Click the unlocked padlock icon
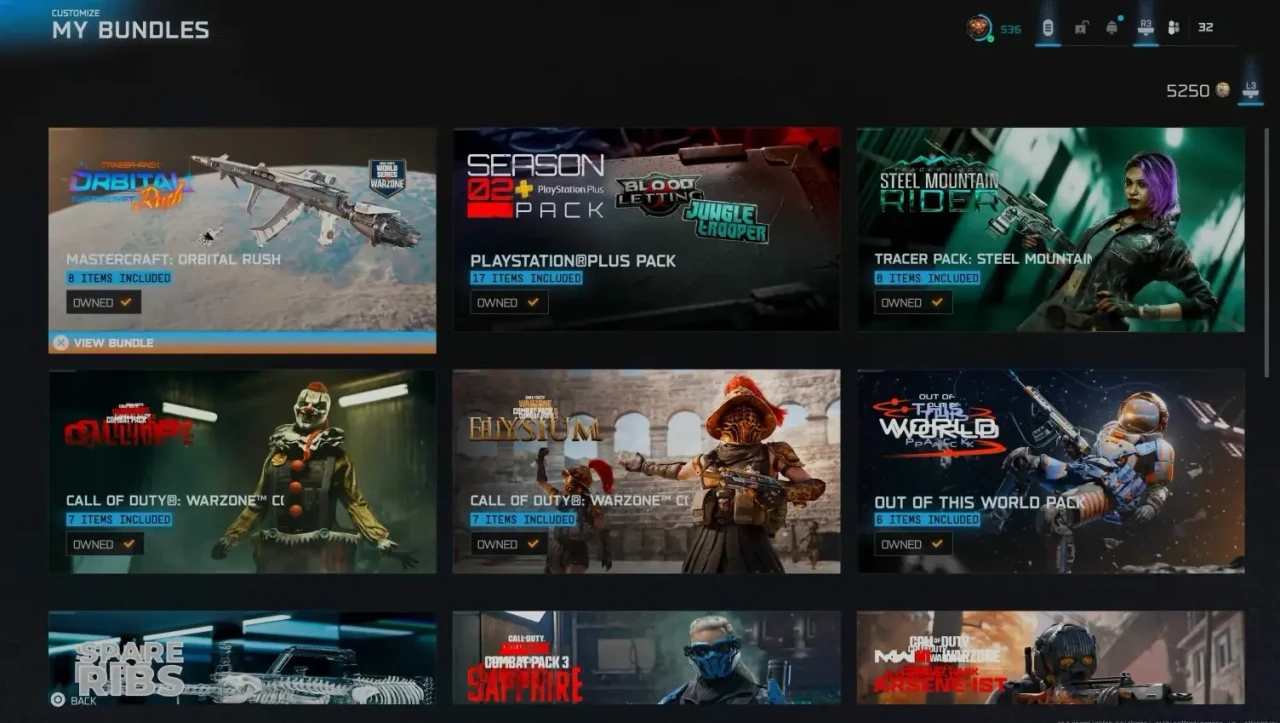The width and height of the screenshot is (1280, 723). (x=1081, y=28)
